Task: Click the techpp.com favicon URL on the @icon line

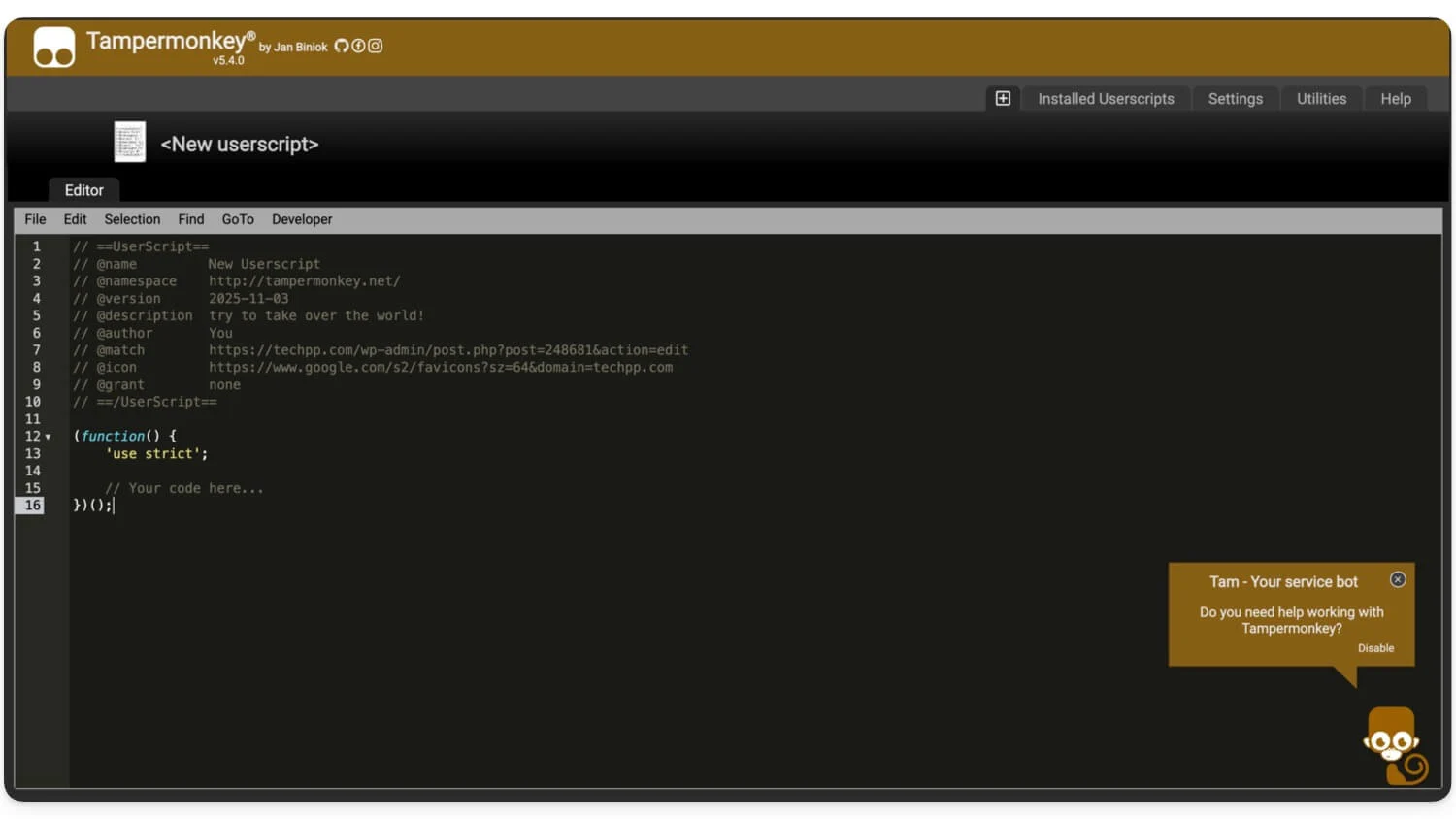Action: point(440,367)
